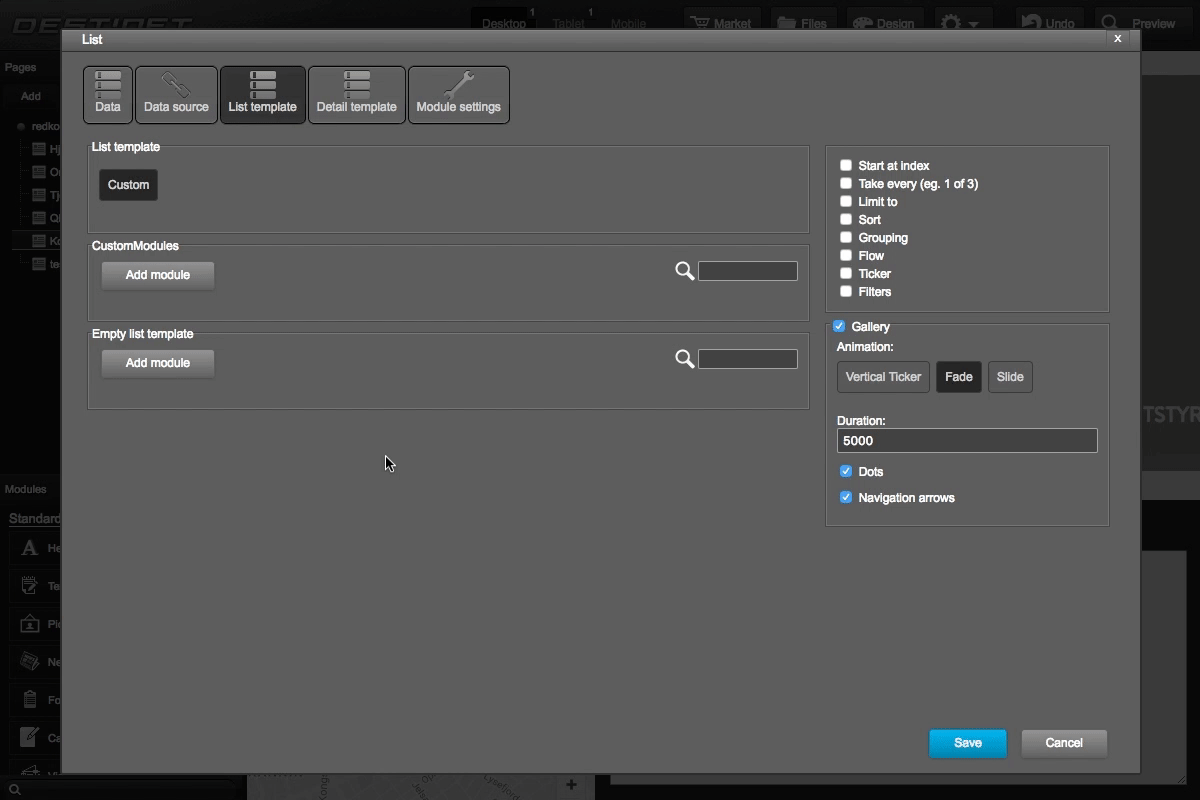The height and width of the screenshot is (800, 1200).
Task: Open Preview via the magnifier icon
Action: 1110,22
